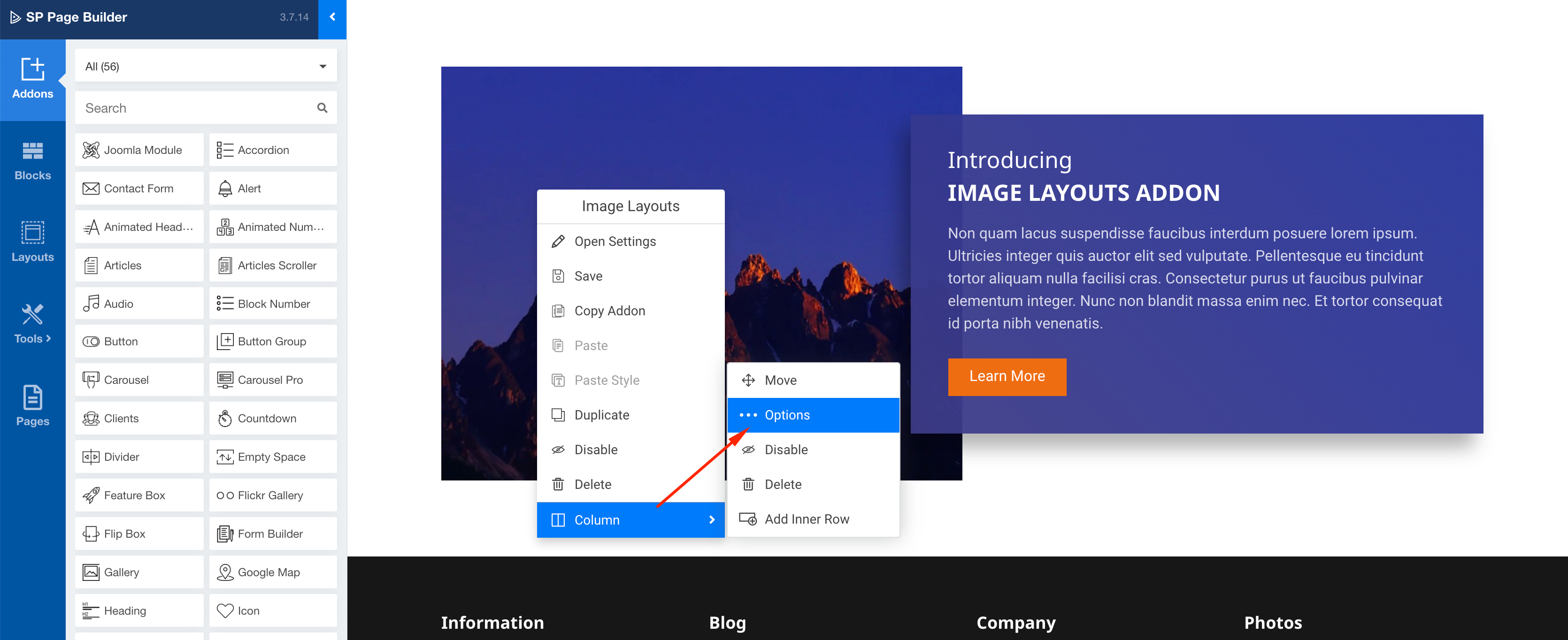
Task: Disable the Image Layouts addon
Action: tap(595, 450)
